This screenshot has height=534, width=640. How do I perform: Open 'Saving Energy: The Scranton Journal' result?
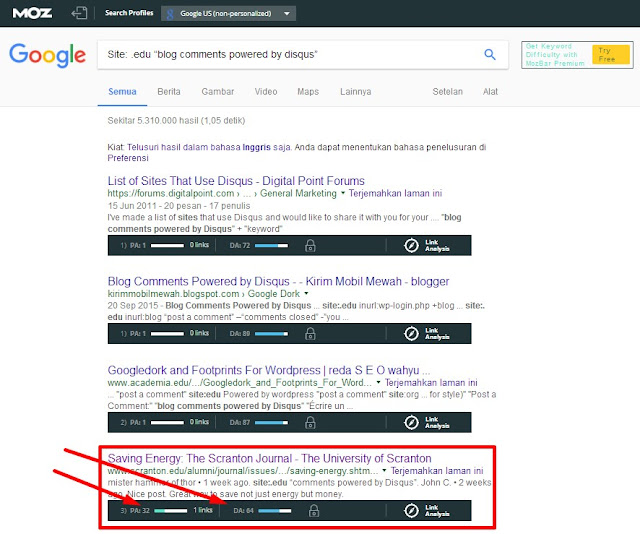point(269,458)
